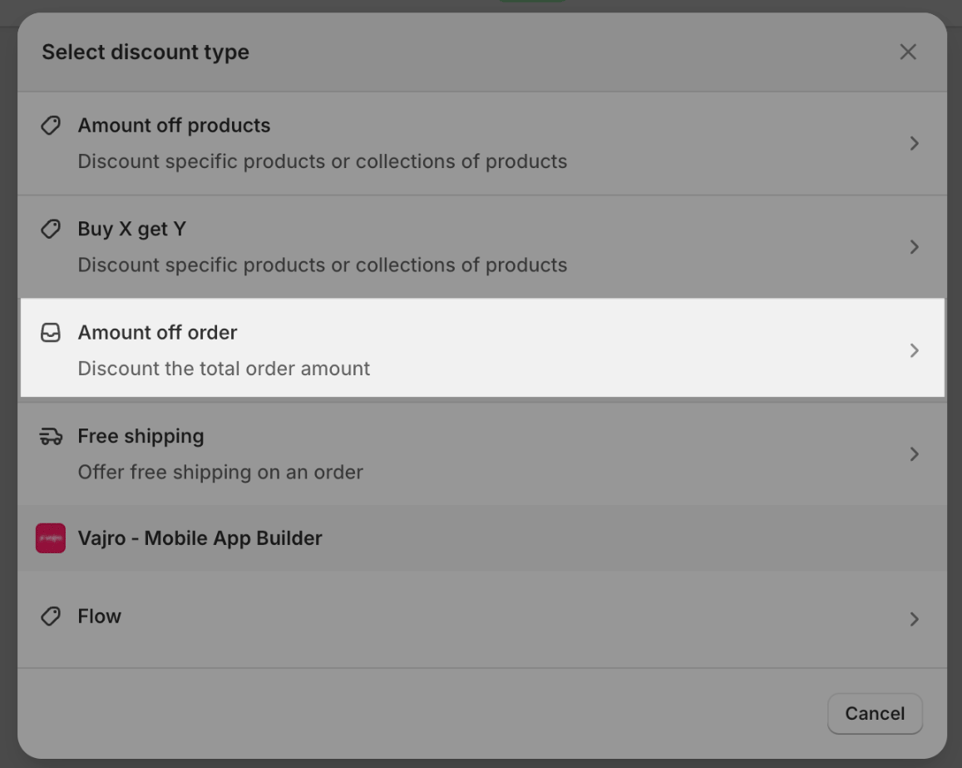Choose the Buy X get Y label
The image size is (962, 768).
132,229
